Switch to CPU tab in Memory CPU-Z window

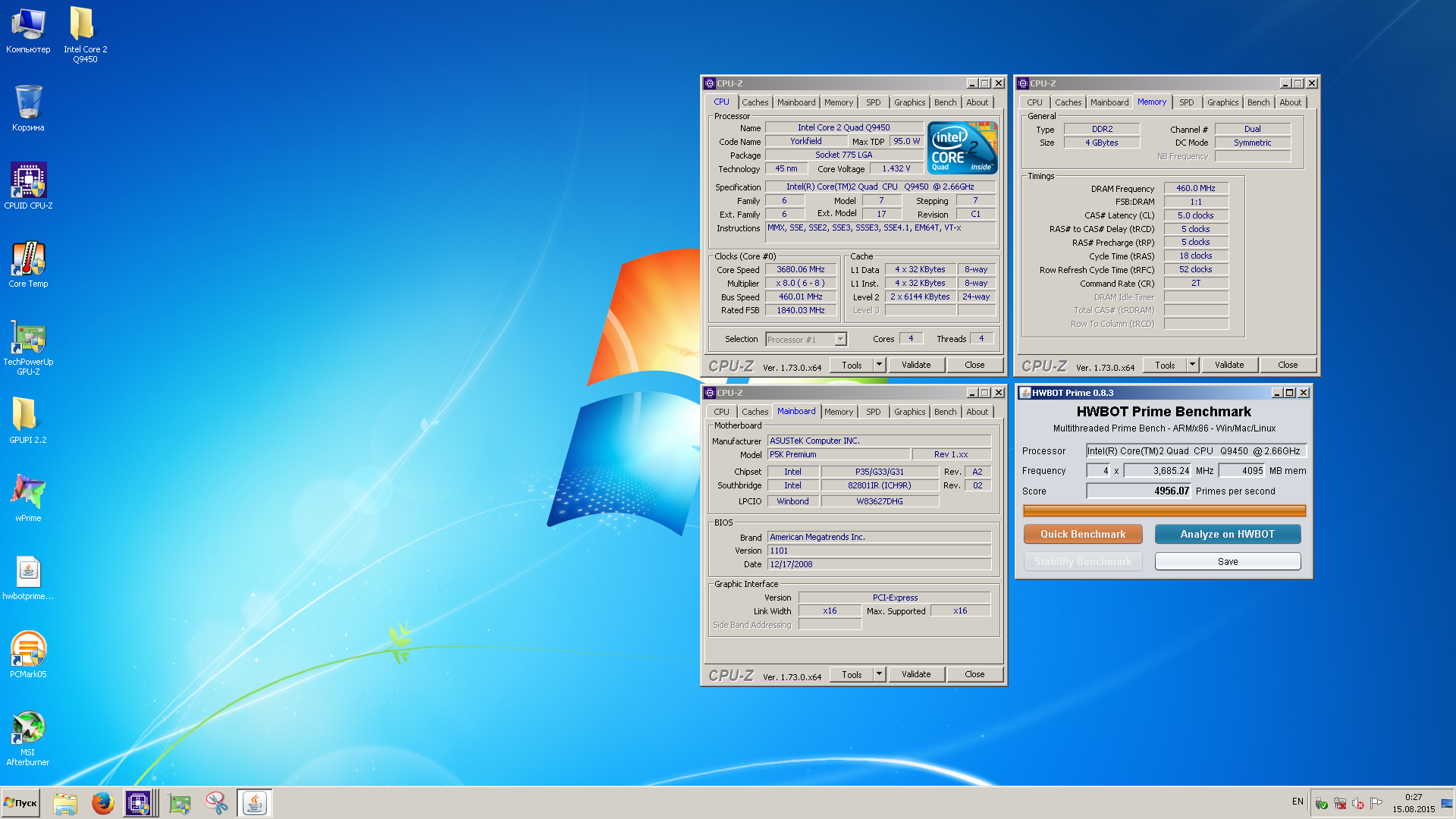tap(1034, 102)
